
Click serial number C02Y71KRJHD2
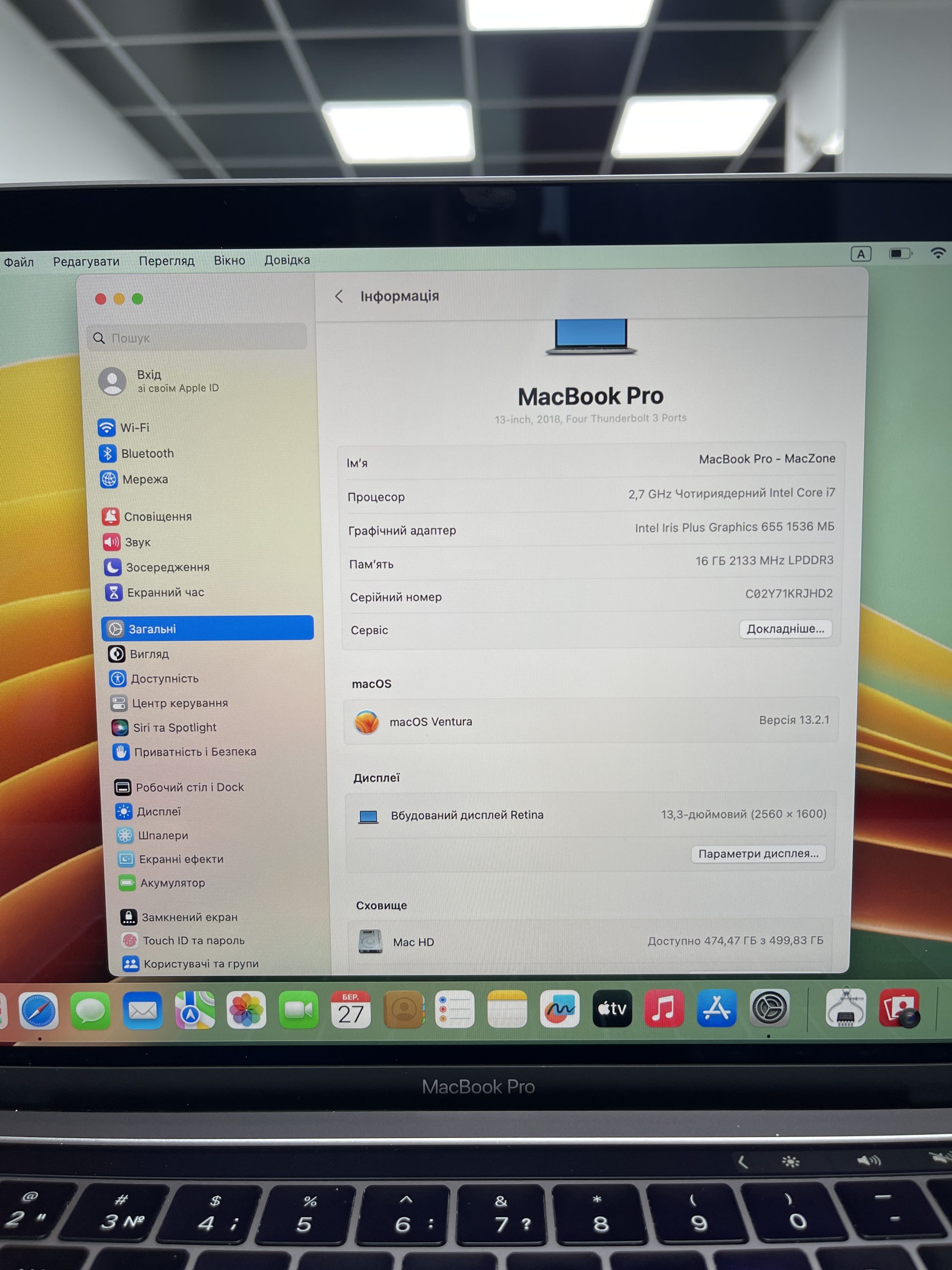click(788, 594)
